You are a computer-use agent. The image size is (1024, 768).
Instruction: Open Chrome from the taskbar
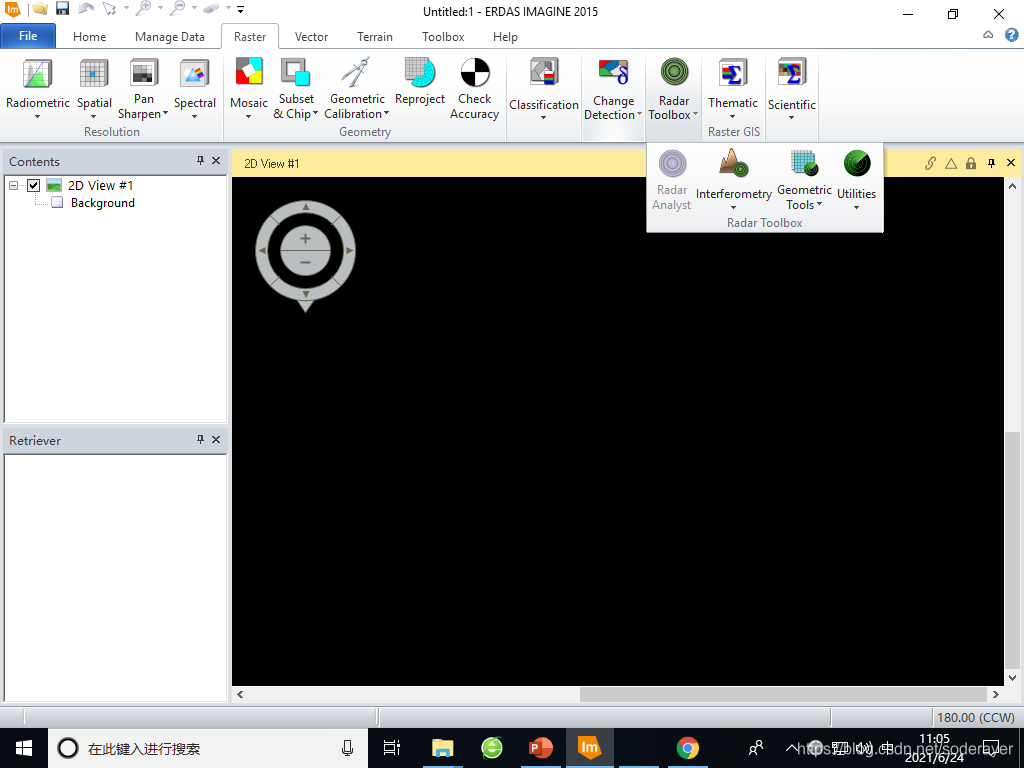(687, 748)
